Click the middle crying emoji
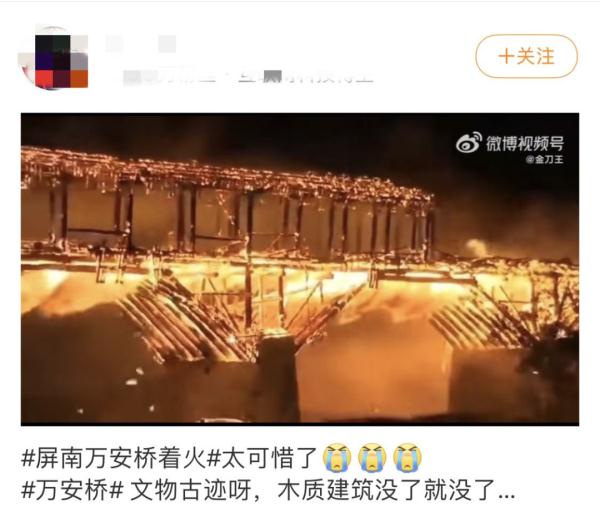Viewport: 600px width, 513px height. pos(372,457)
